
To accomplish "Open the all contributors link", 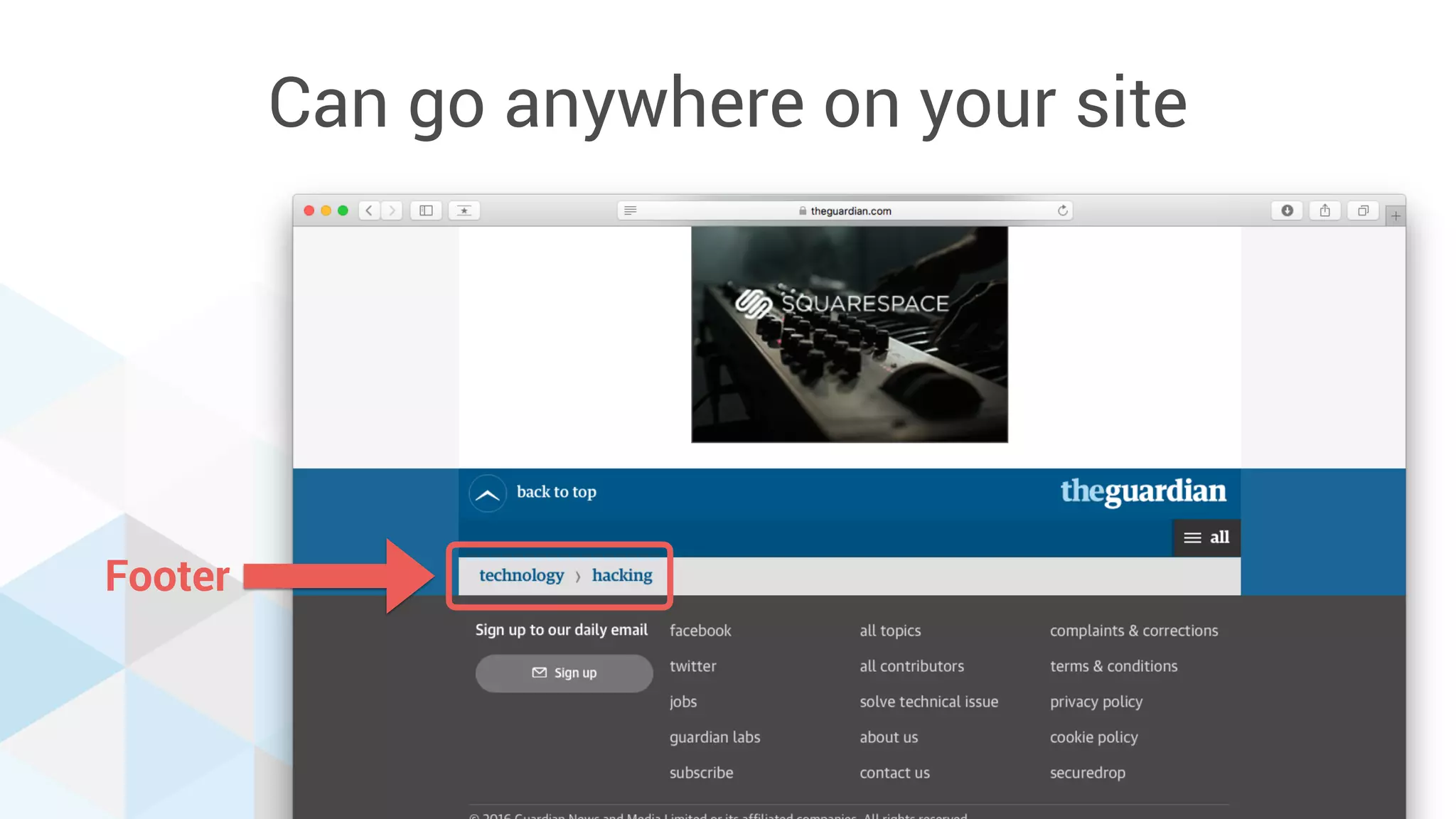I will [x=912, y=666].
